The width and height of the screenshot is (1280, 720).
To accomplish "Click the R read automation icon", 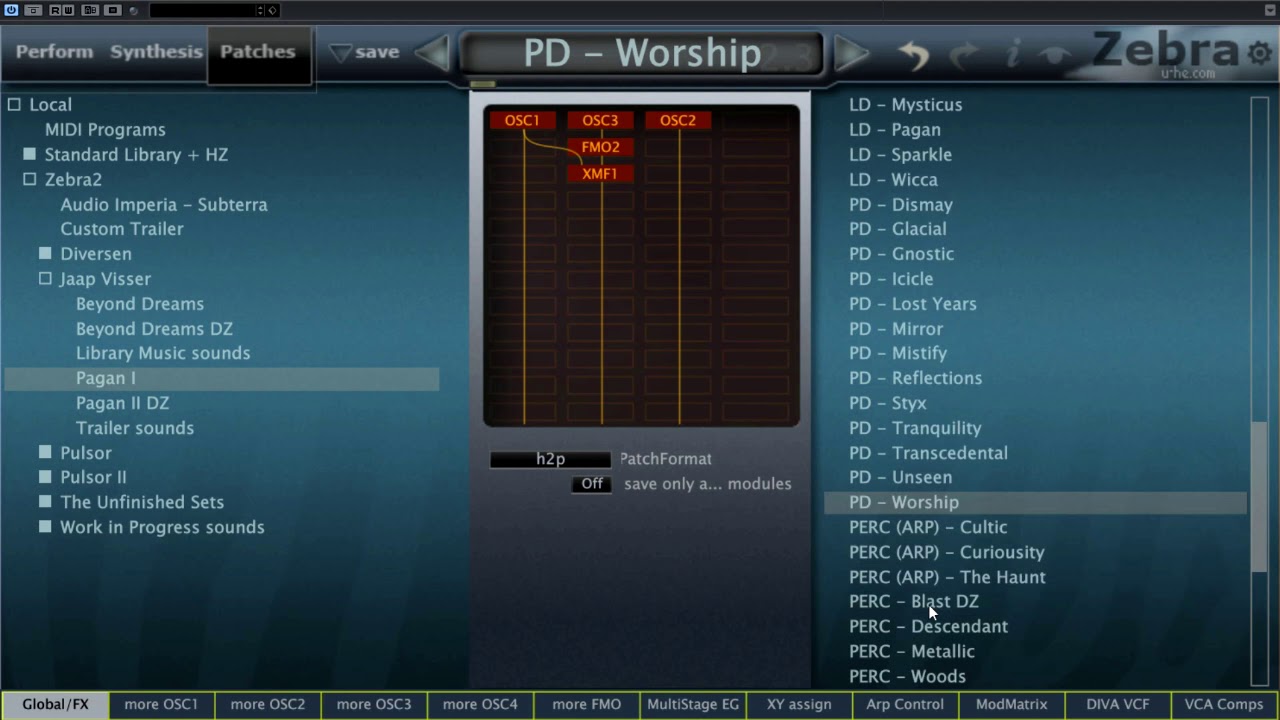I will pos(55,10).
